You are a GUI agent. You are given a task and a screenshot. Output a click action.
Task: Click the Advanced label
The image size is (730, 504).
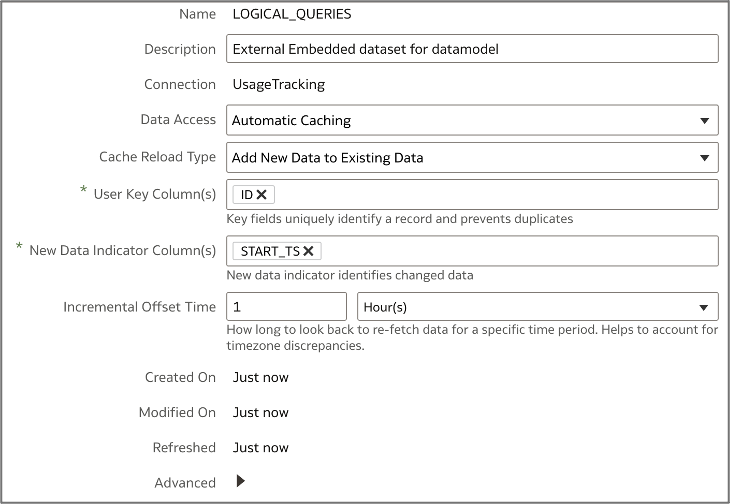pos(185,483)
